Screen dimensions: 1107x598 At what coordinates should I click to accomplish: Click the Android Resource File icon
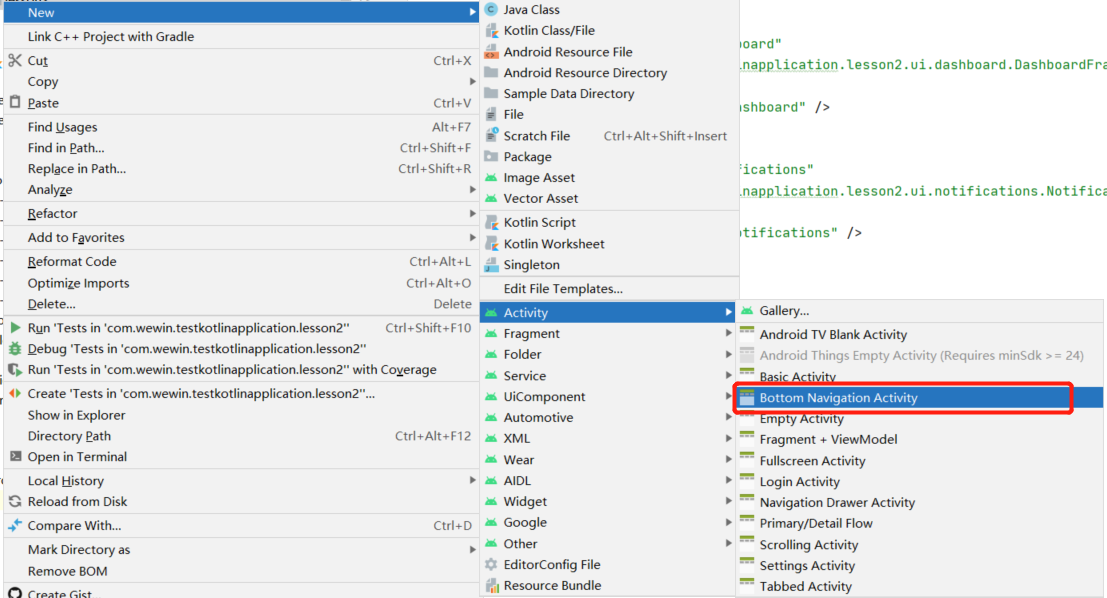pyautogui.click(x=491, y=52)
